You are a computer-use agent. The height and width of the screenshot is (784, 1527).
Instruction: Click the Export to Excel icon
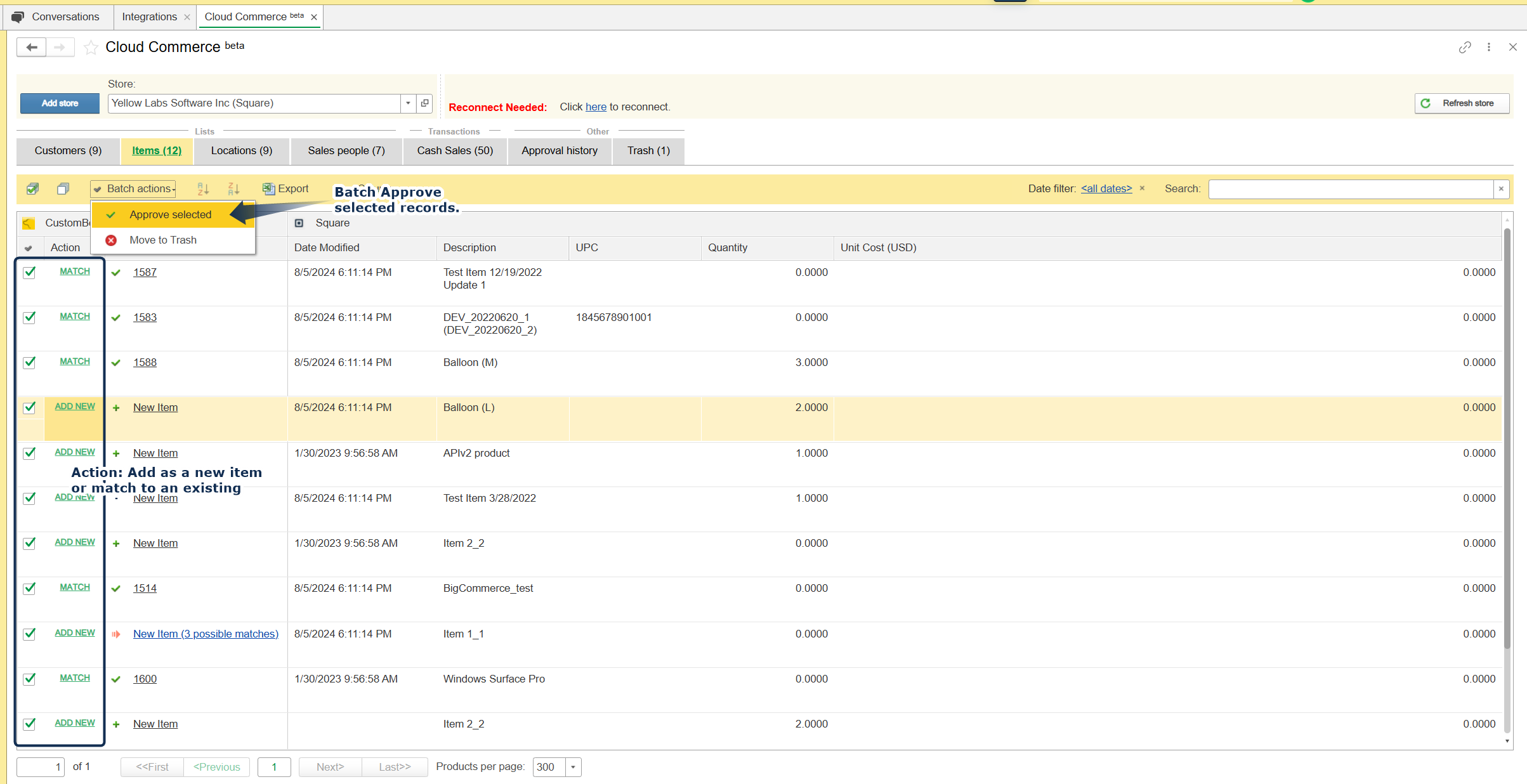[269, 188]
